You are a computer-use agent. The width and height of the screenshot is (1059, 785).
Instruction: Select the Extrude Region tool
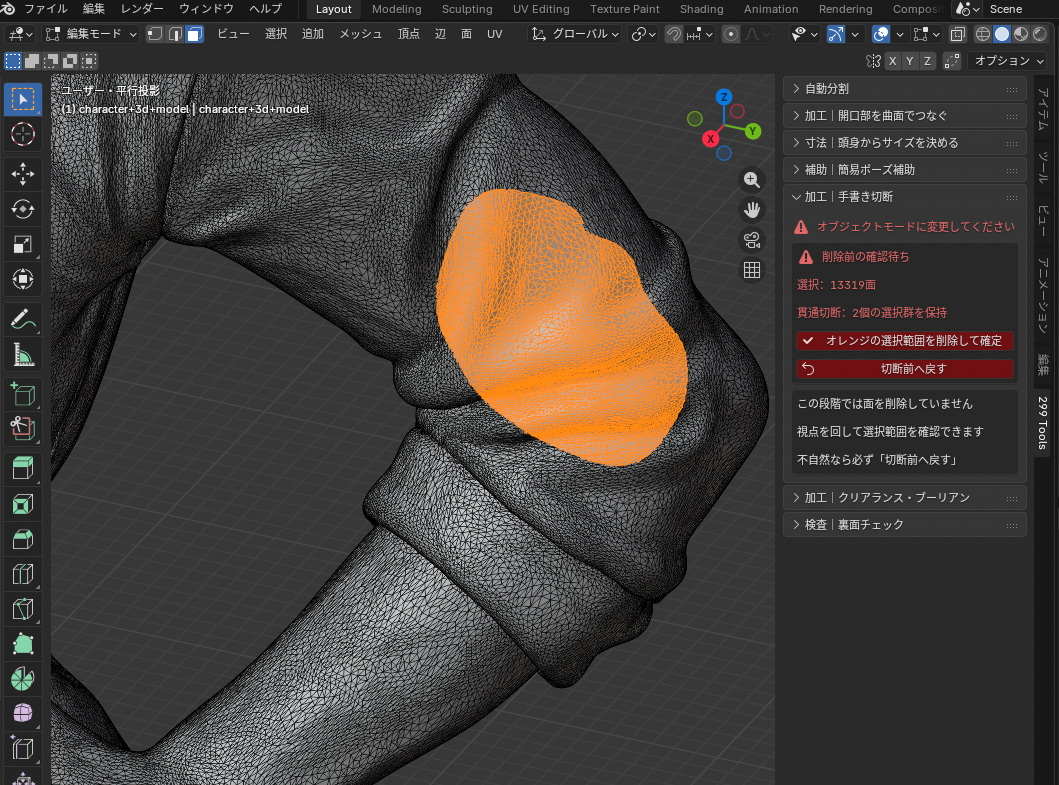[x=23, y=468]
